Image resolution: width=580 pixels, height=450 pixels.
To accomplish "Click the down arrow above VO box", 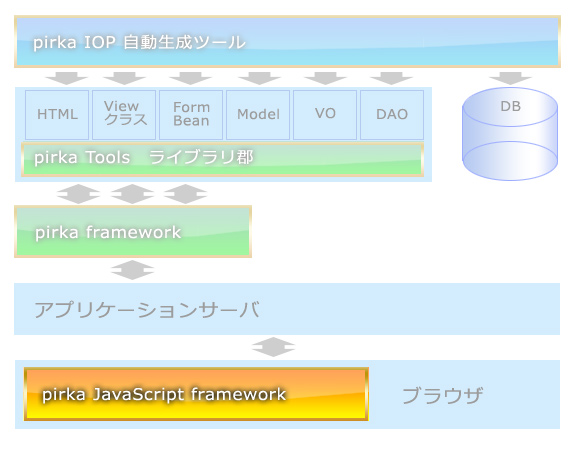I will [x=325, y=78].
